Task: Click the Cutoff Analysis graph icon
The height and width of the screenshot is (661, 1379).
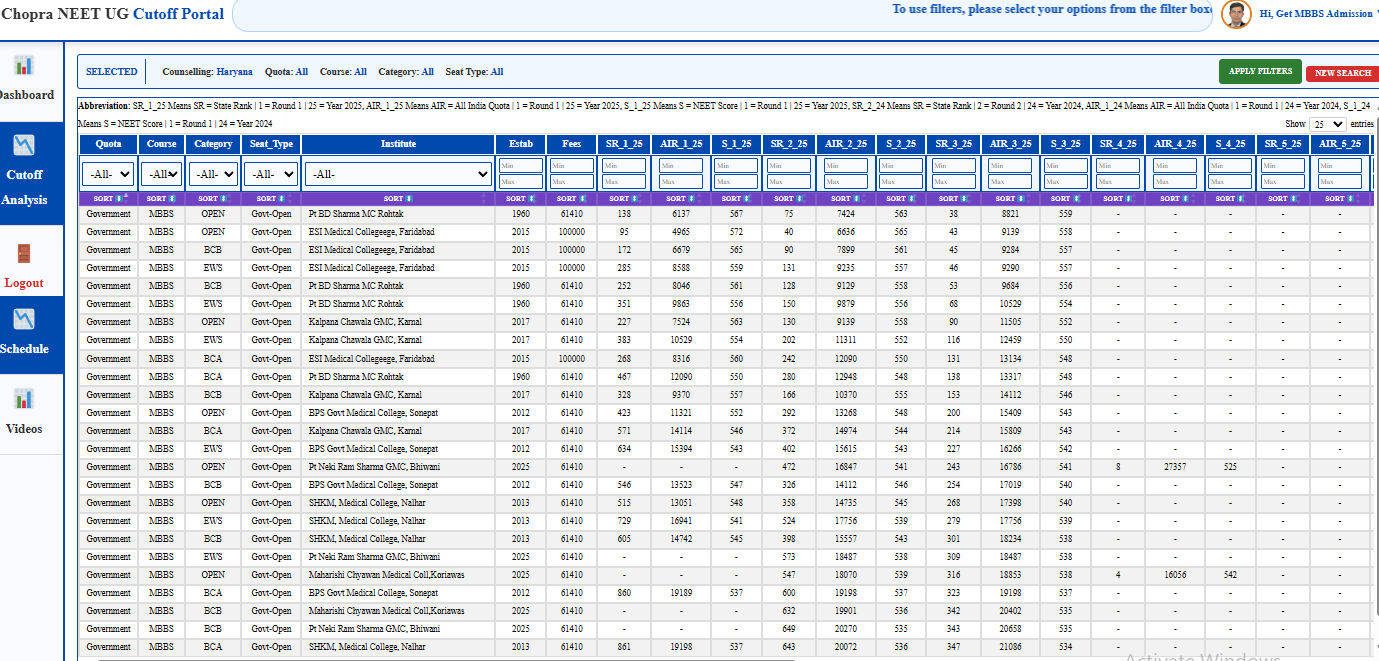Action: (24, 145)
